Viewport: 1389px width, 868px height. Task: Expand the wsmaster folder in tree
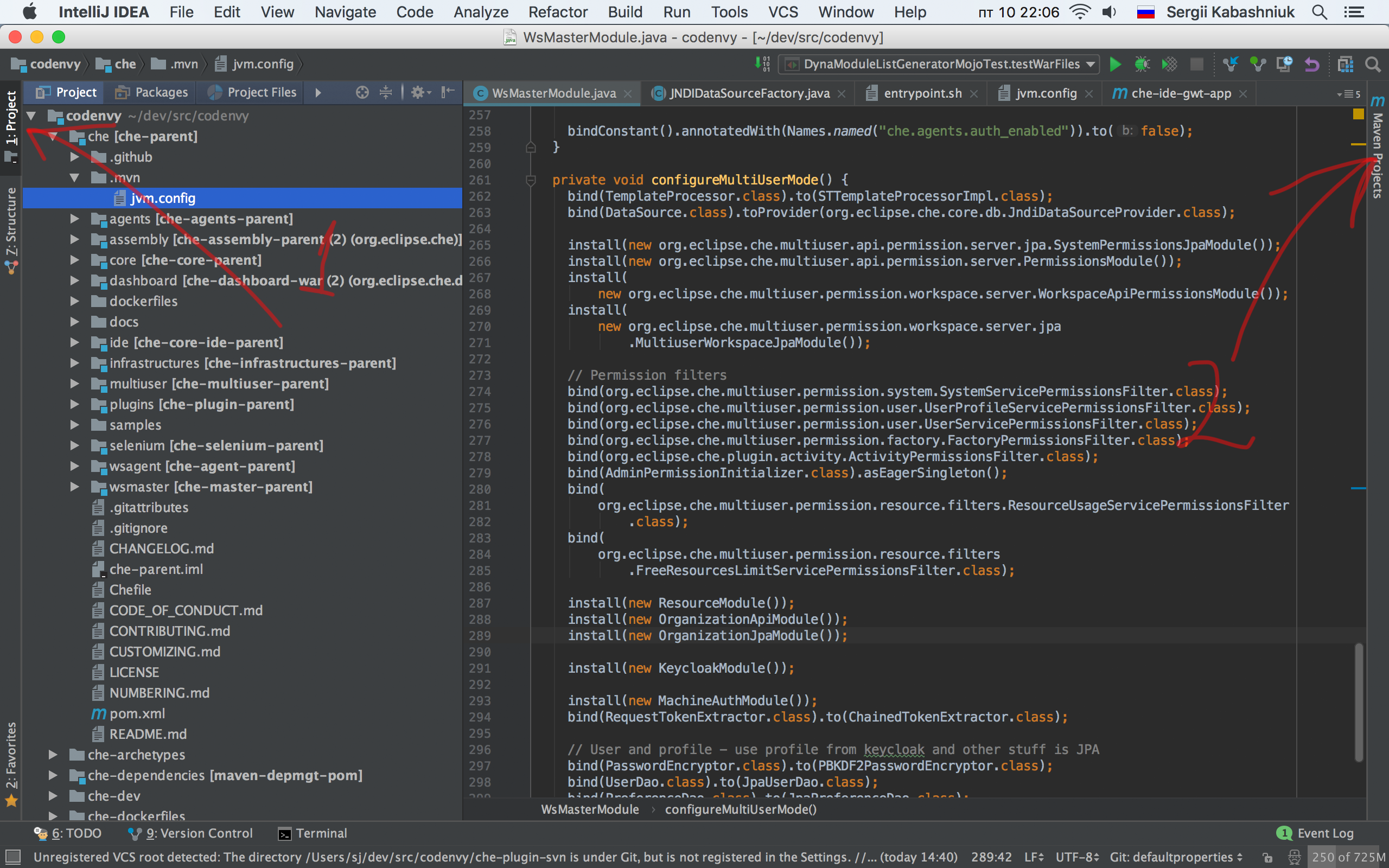[75, 487]
